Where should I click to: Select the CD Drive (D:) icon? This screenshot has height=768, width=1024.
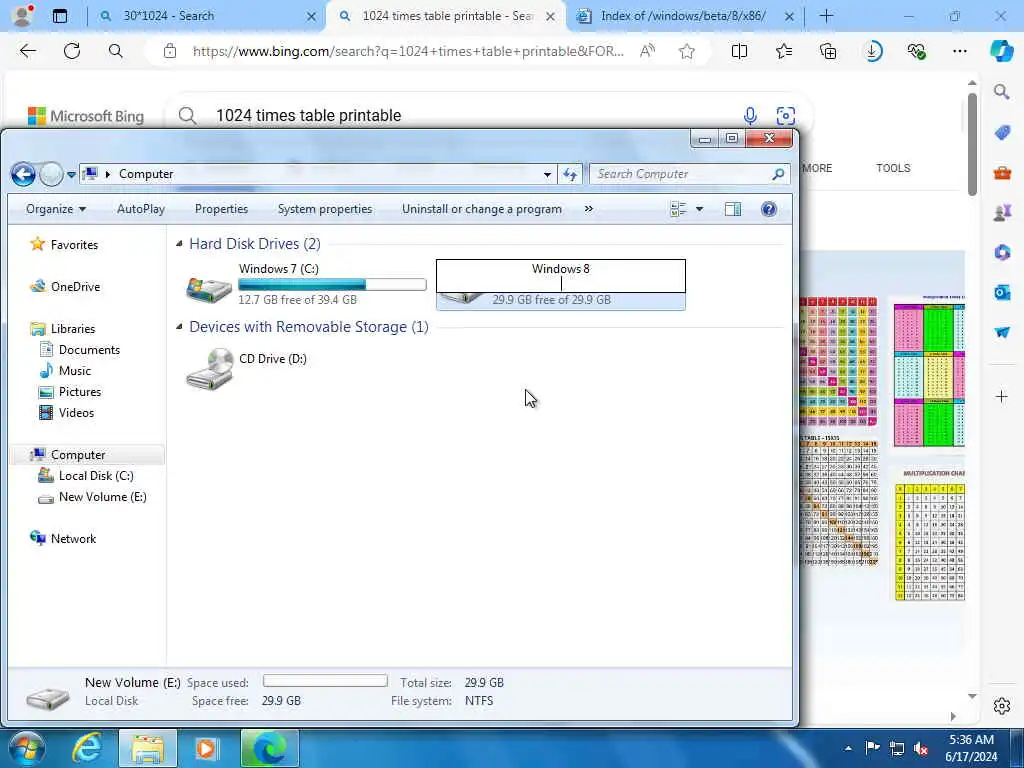click(x=210, y=369)
